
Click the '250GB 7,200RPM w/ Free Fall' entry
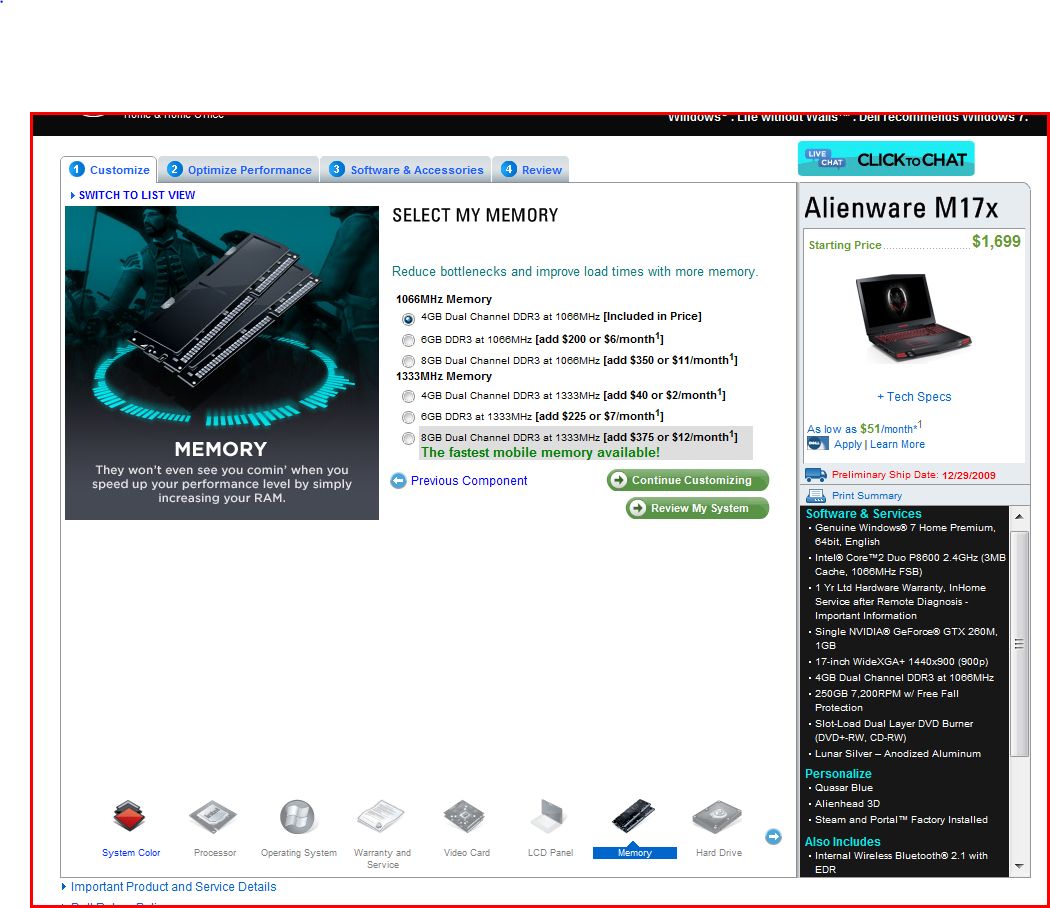[887, 700]
